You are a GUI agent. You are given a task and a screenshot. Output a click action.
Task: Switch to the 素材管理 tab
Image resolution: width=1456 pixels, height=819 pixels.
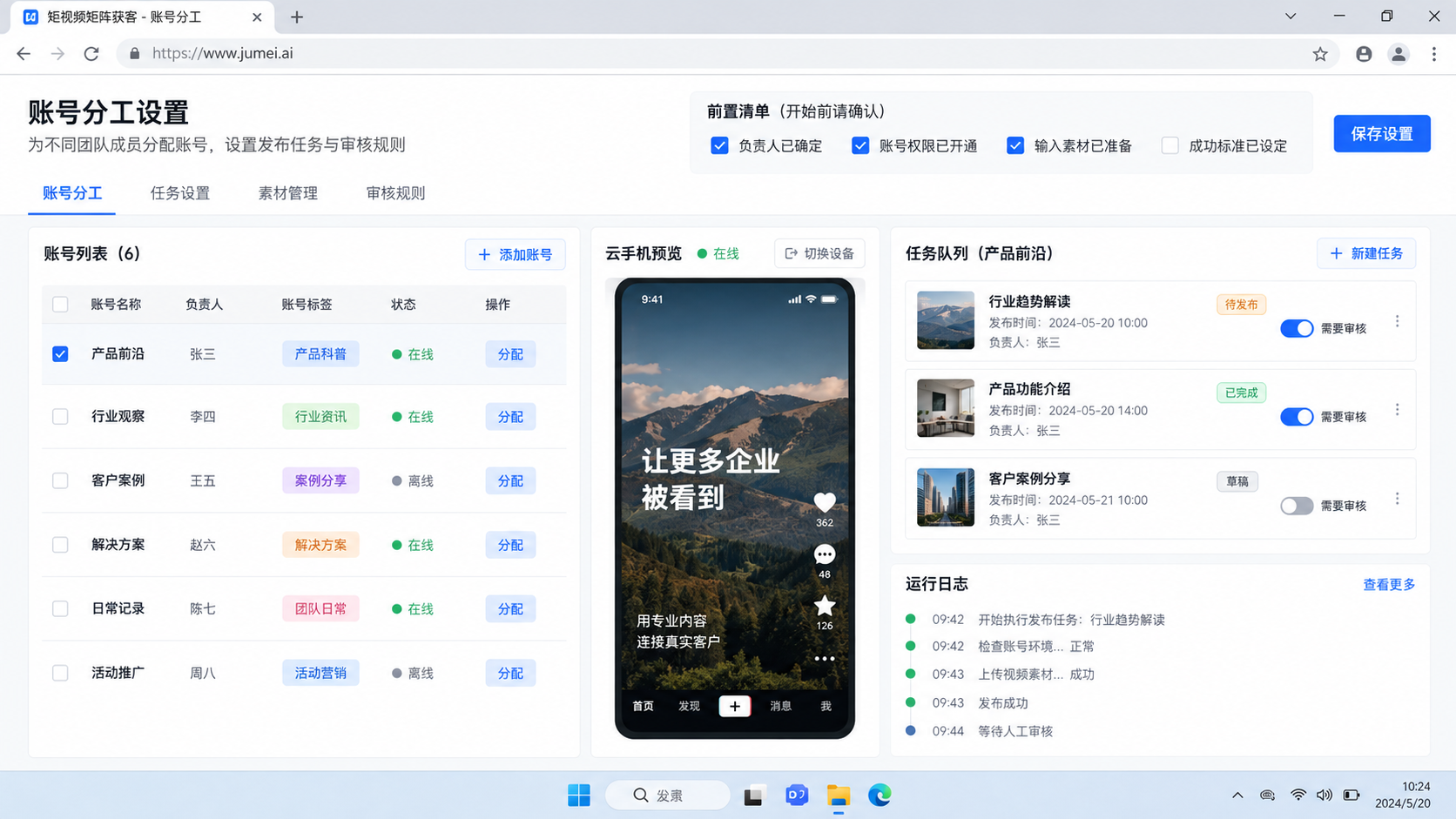[x=288, y=193]
